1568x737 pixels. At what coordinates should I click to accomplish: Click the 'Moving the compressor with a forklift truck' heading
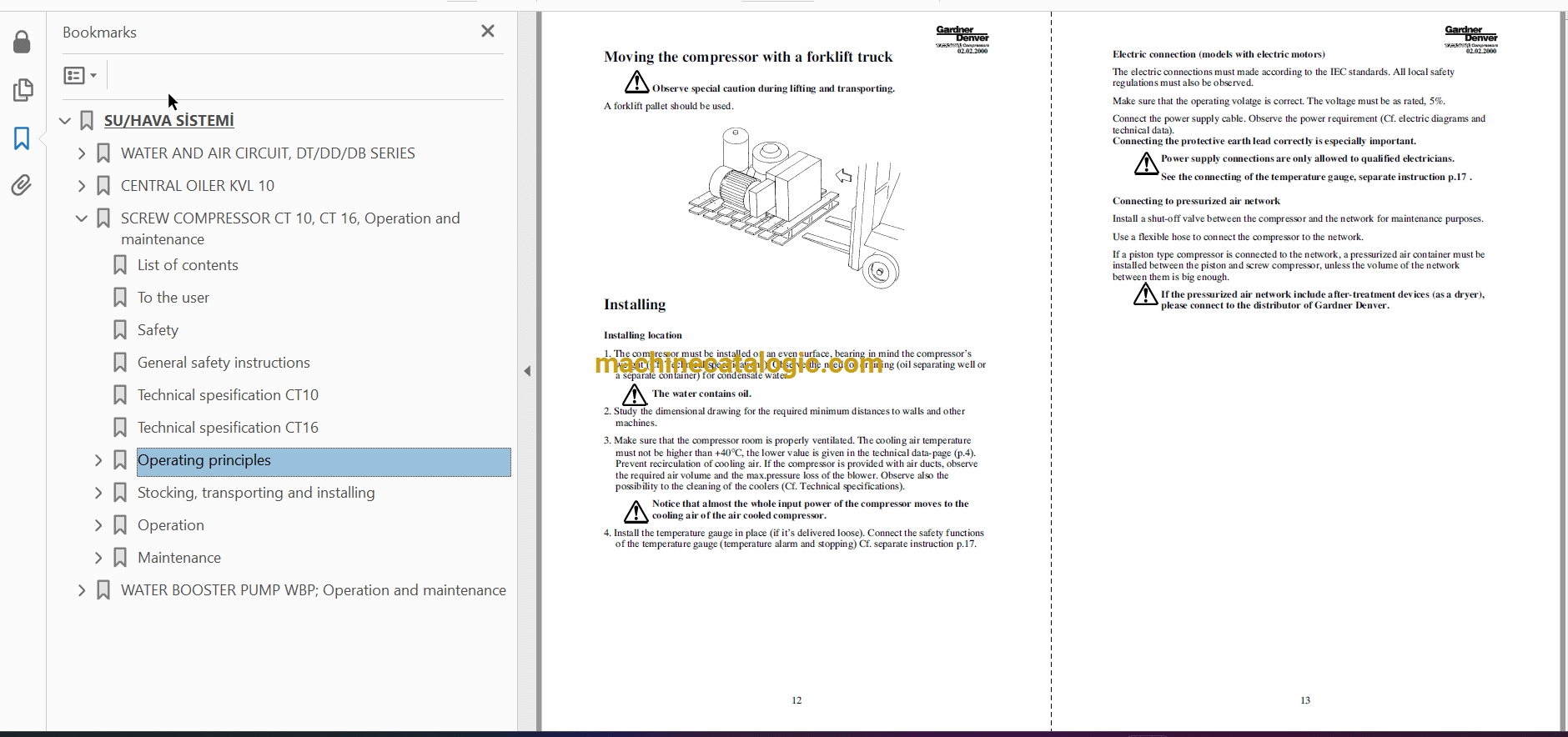click(748, 57)
